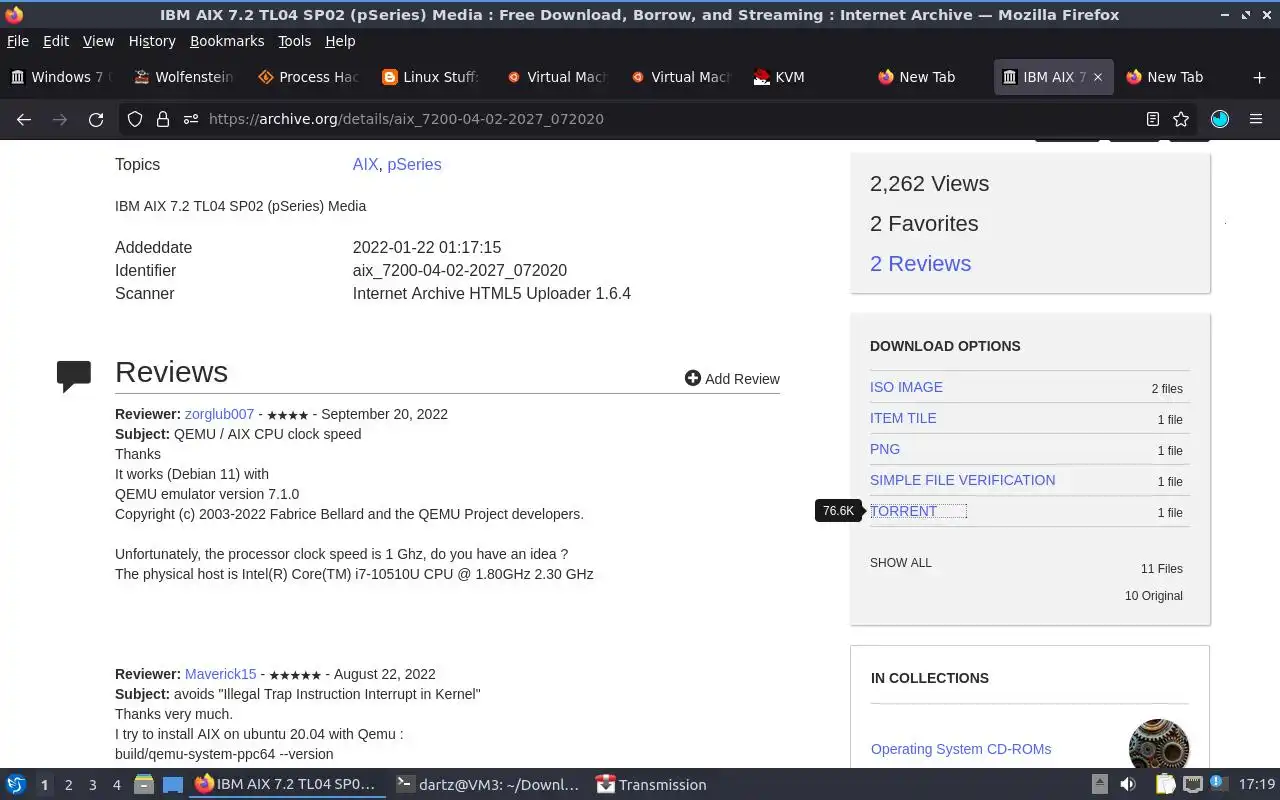Open the network tray icon
Image resolution: width=1280 pixels, height=800 pixels.
[x=1193, y=785]
